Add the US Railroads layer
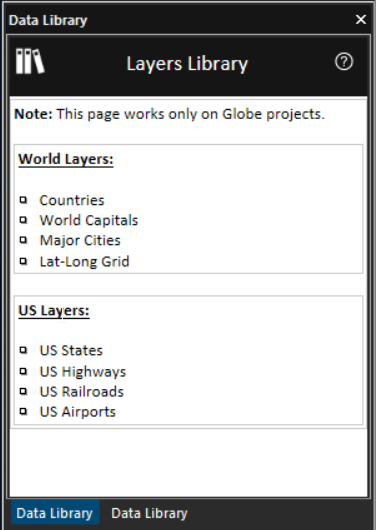The width and height of the screenshot is (376, 530). click(x=81, y=392)
